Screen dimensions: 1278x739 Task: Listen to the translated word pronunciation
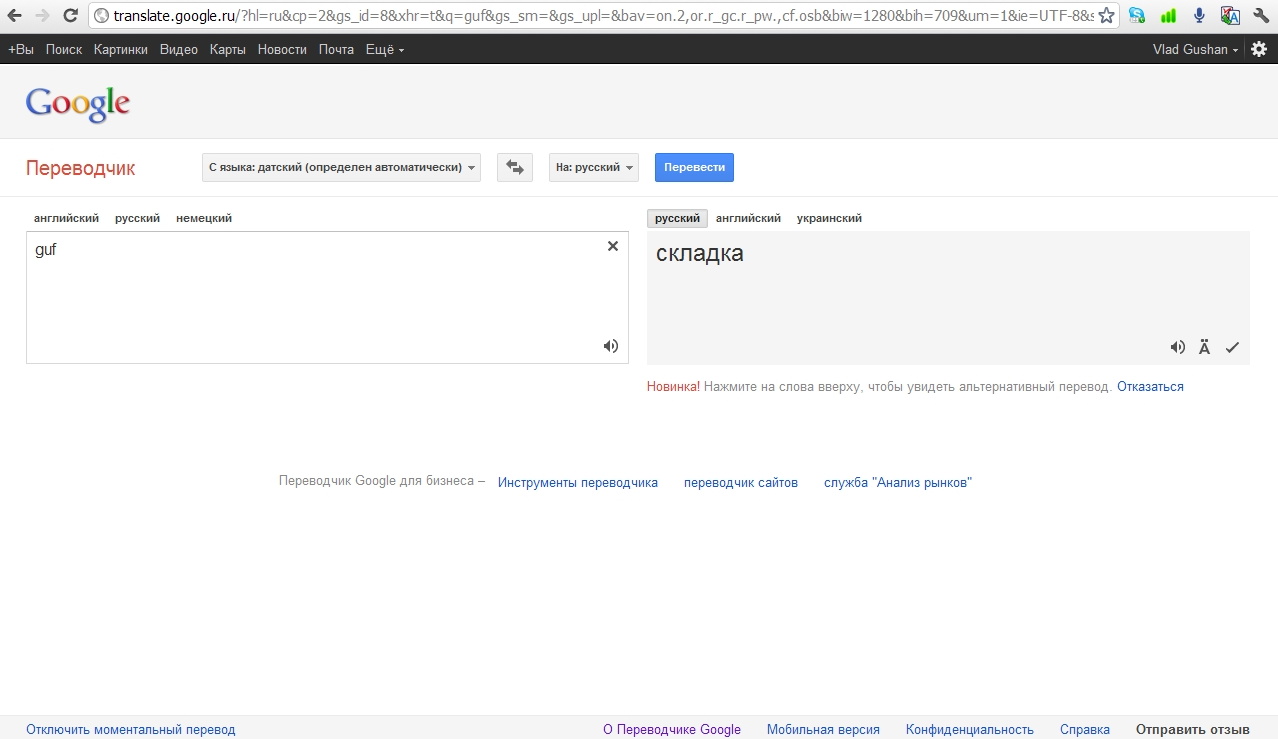1177,347
